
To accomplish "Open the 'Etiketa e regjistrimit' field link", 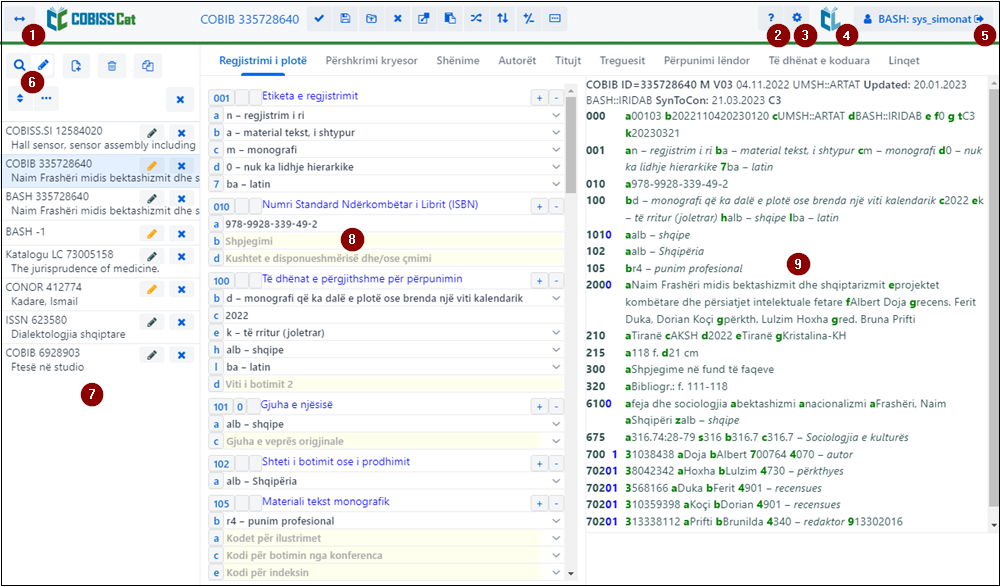I will 310,96.
